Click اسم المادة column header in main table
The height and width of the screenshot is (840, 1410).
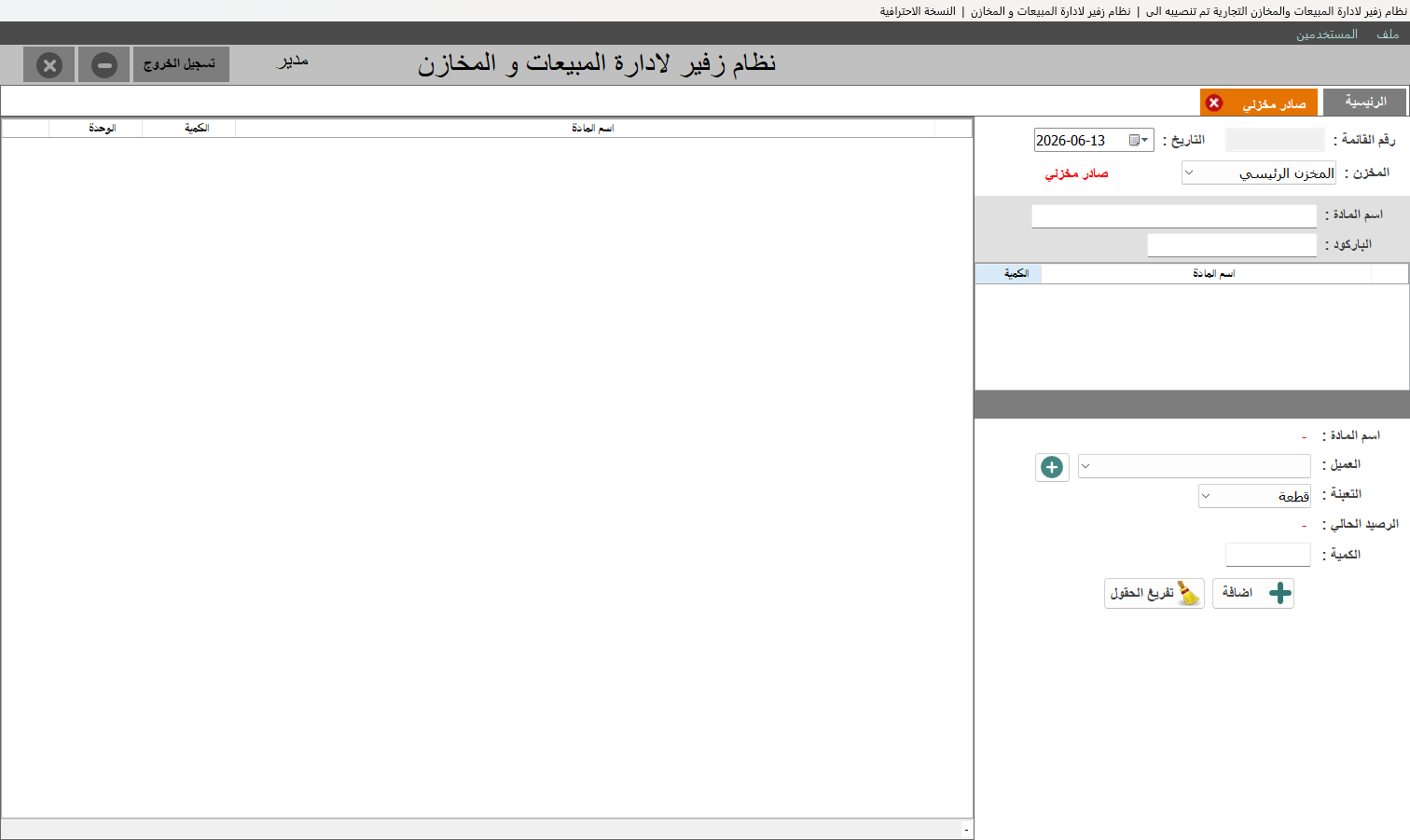coord(586,129)
